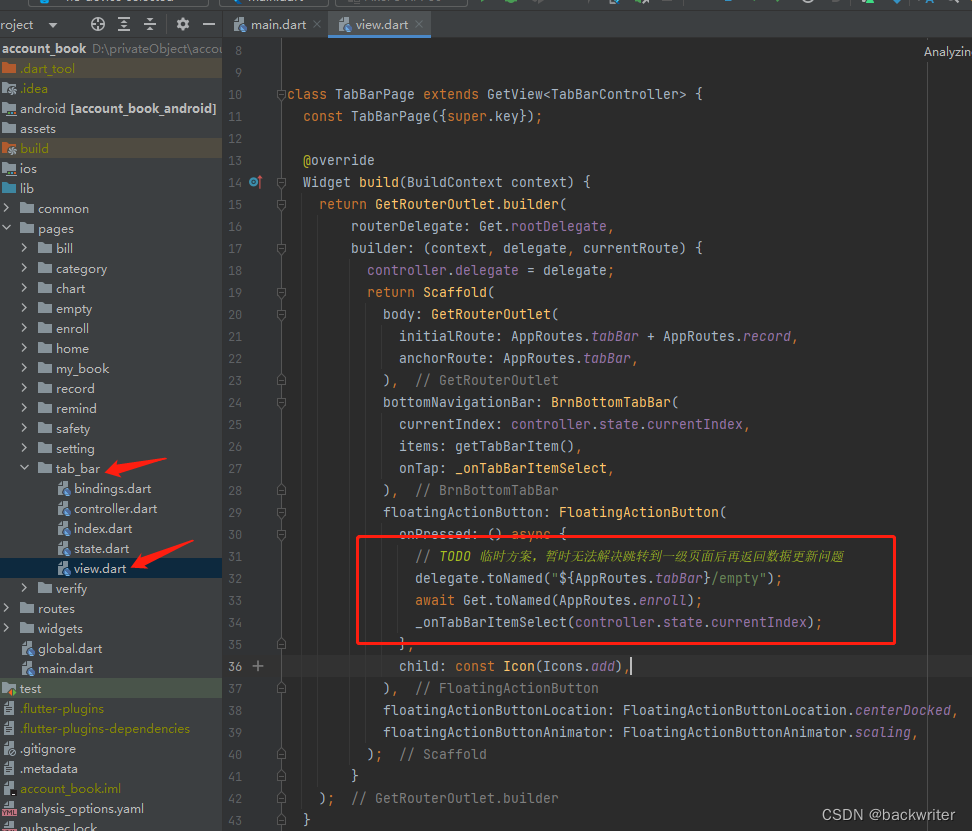Close the view.dart tab
The height and width of the screenshot is (831, 972).
coord(419,24)
